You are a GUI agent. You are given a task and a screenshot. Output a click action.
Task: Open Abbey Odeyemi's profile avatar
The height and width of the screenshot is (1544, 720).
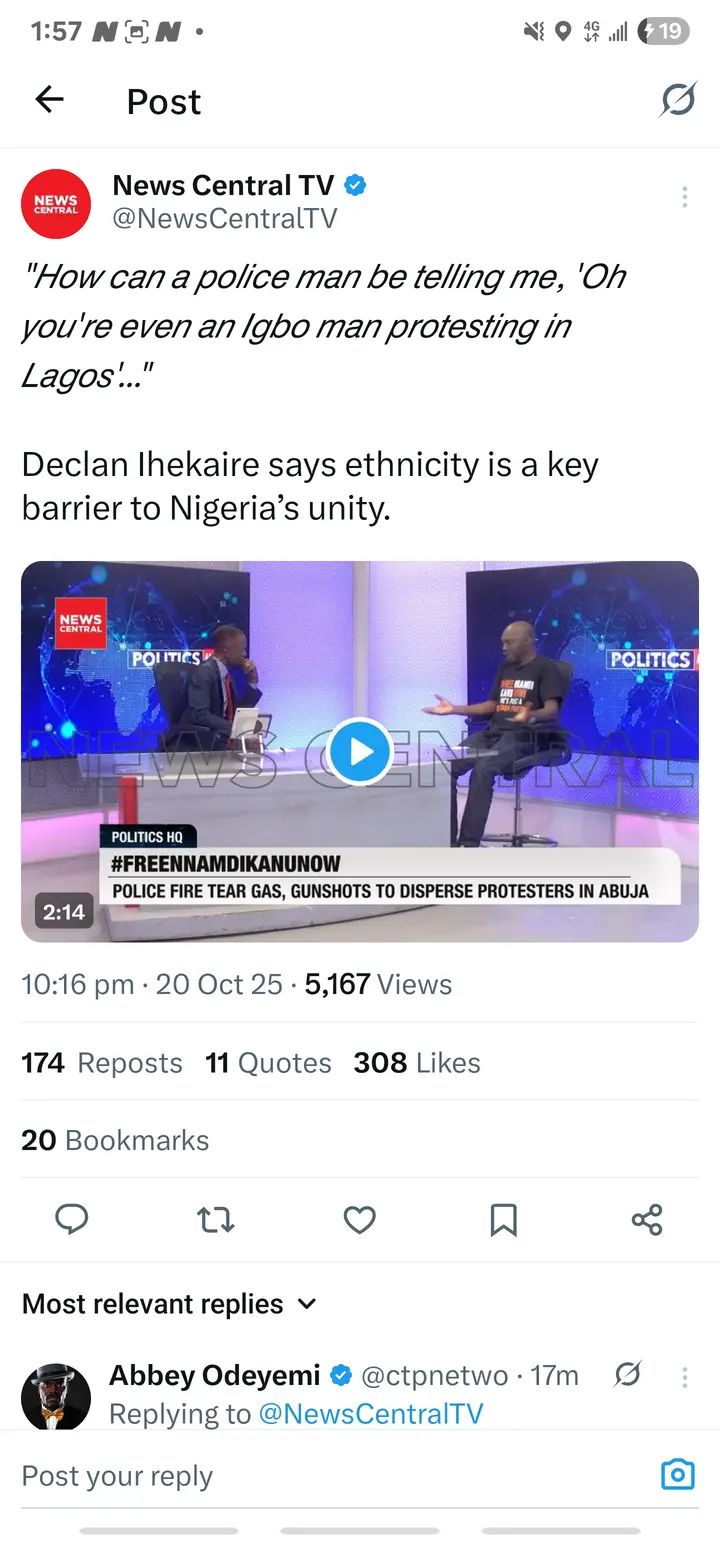[x=56, y=1396]
